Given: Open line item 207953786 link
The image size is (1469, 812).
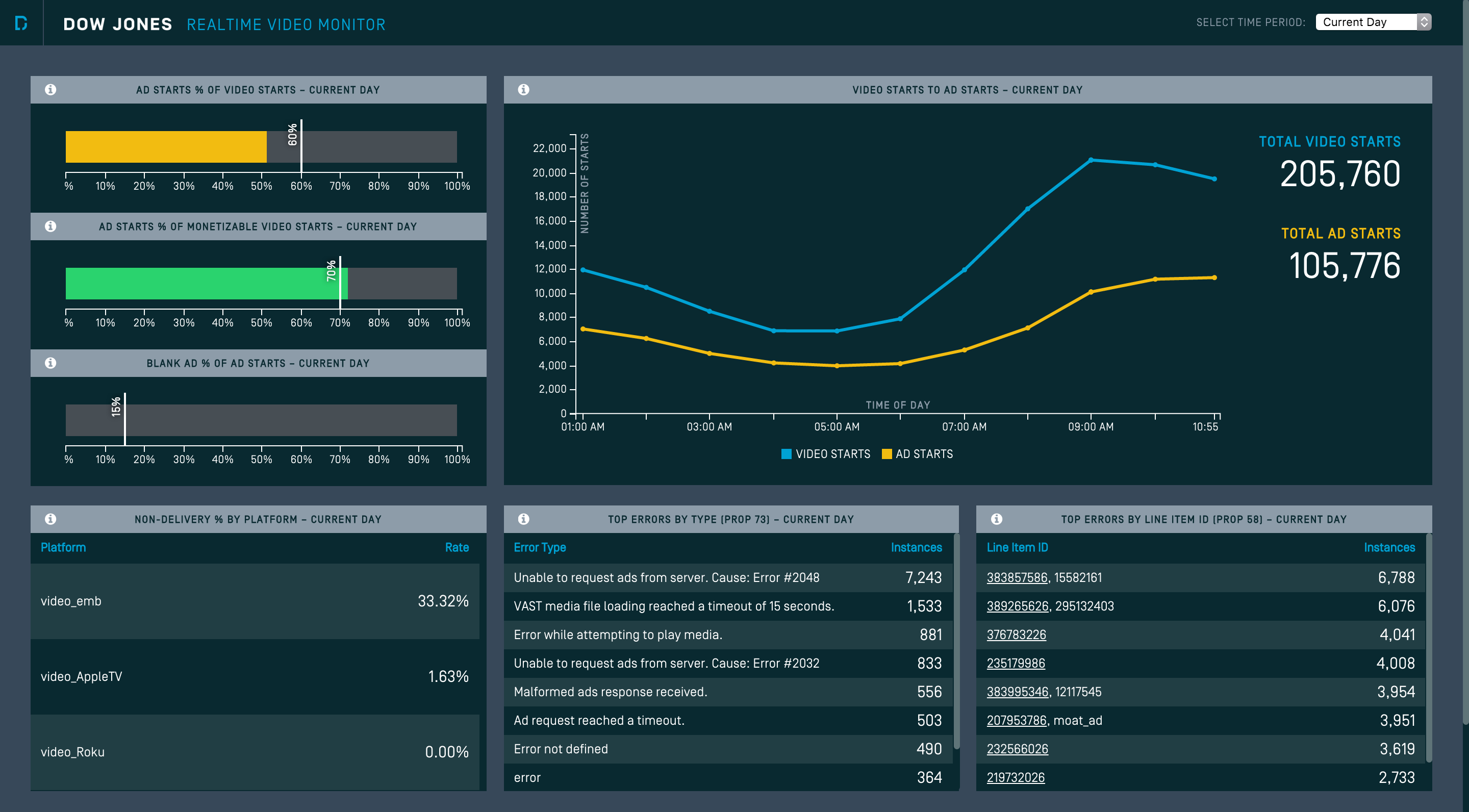Looking at the screenshot, I should tap(1016, 720).
